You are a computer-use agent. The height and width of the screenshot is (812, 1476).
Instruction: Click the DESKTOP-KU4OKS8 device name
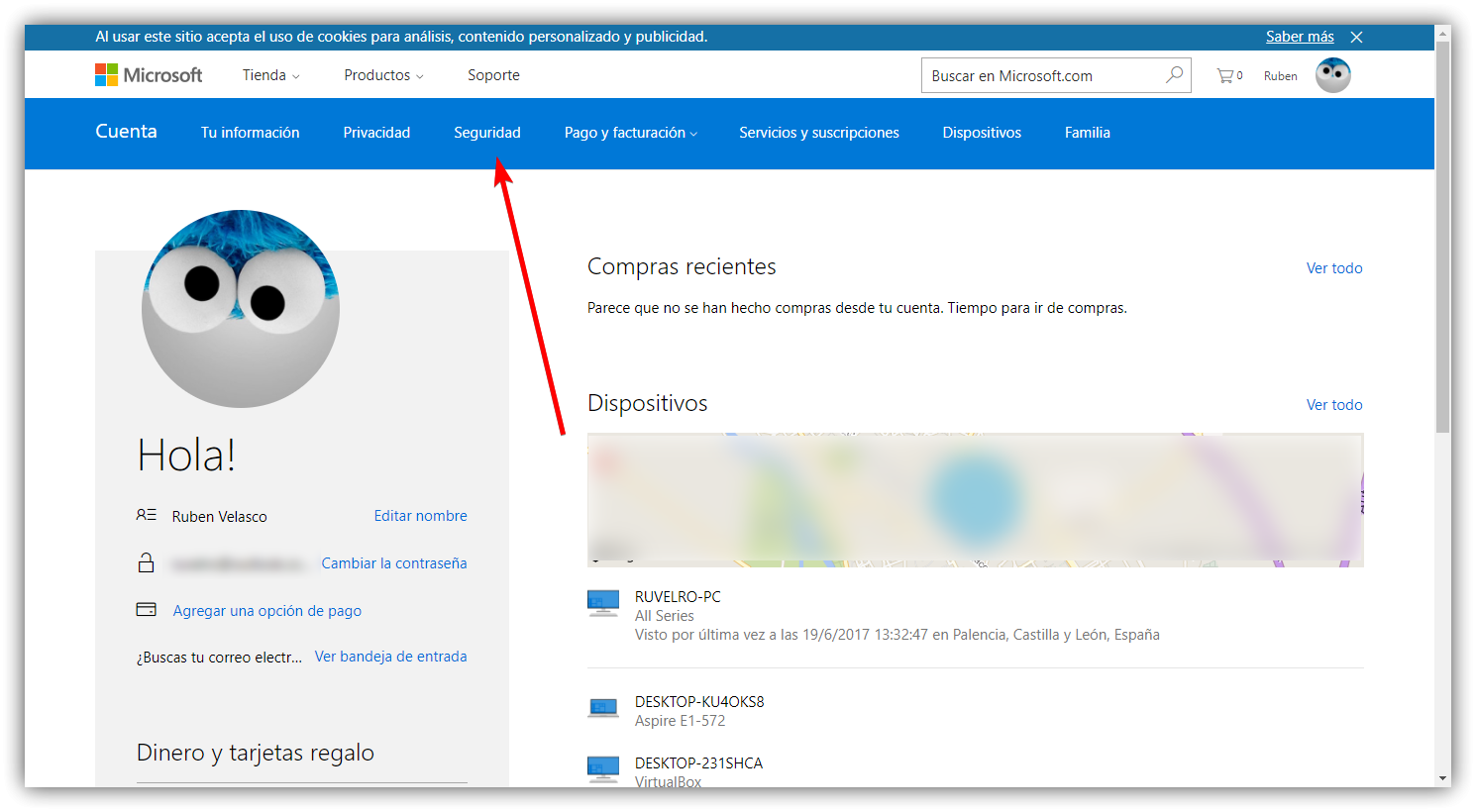tap(699, 702)
